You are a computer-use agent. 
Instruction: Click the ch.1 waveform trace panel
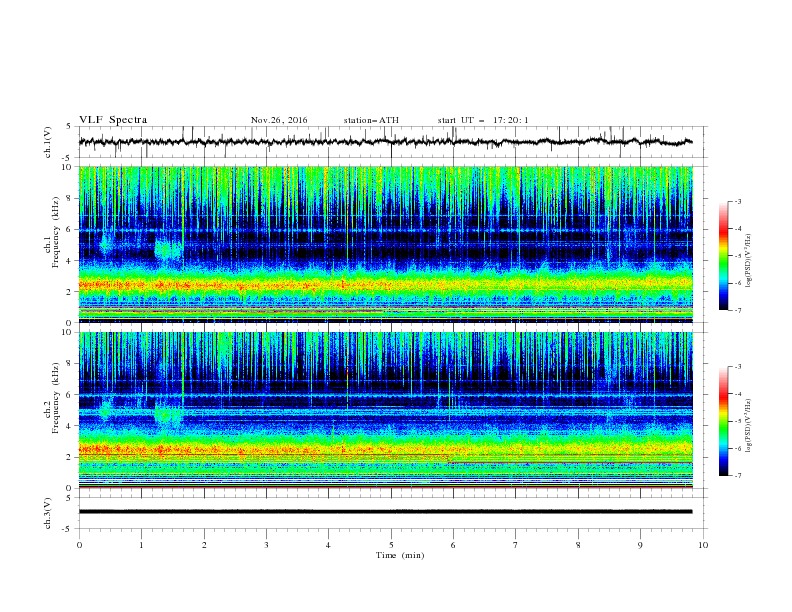(392, 142)
